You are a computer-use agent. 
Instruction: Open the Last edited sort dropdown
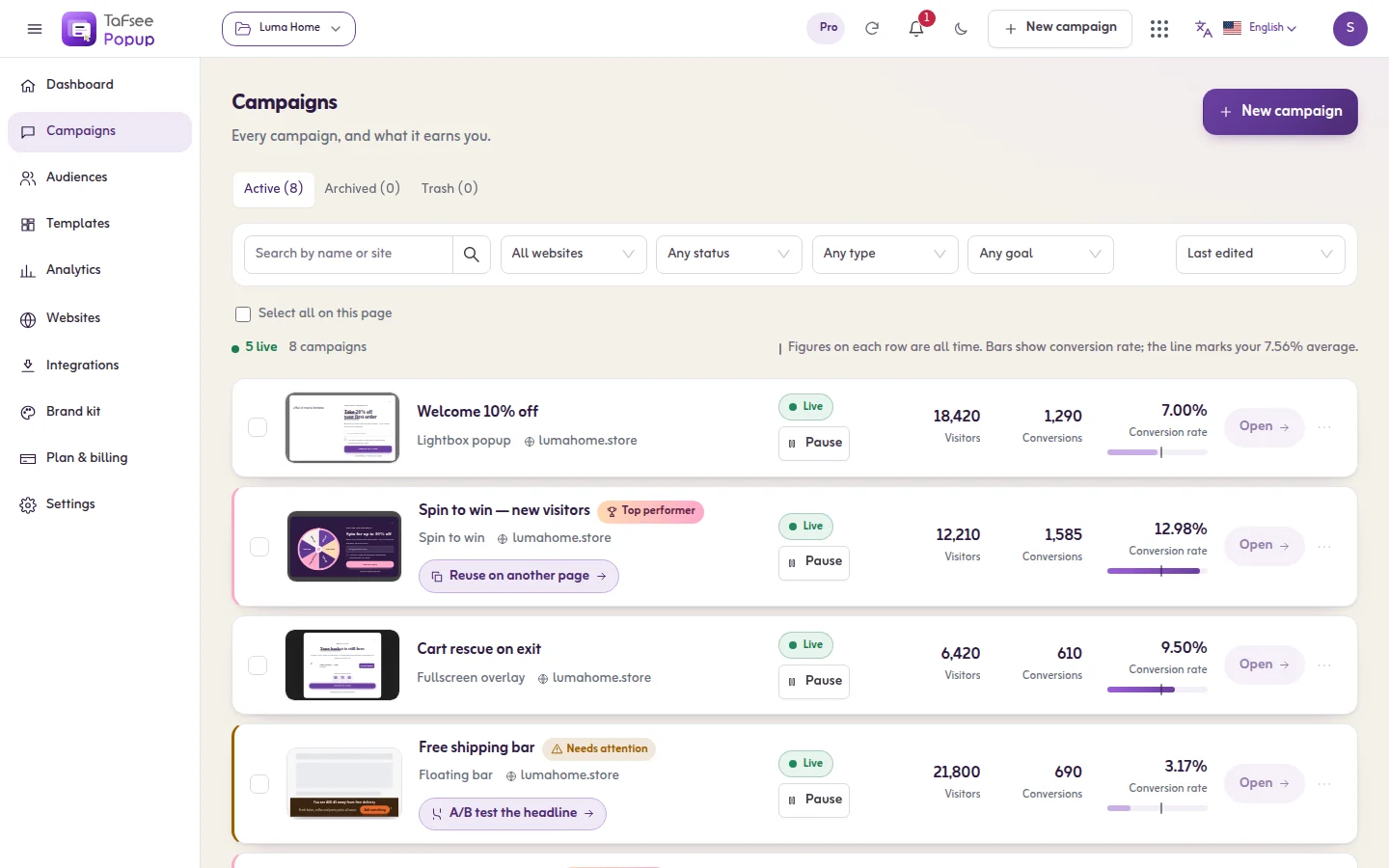tap(1260, 255)
